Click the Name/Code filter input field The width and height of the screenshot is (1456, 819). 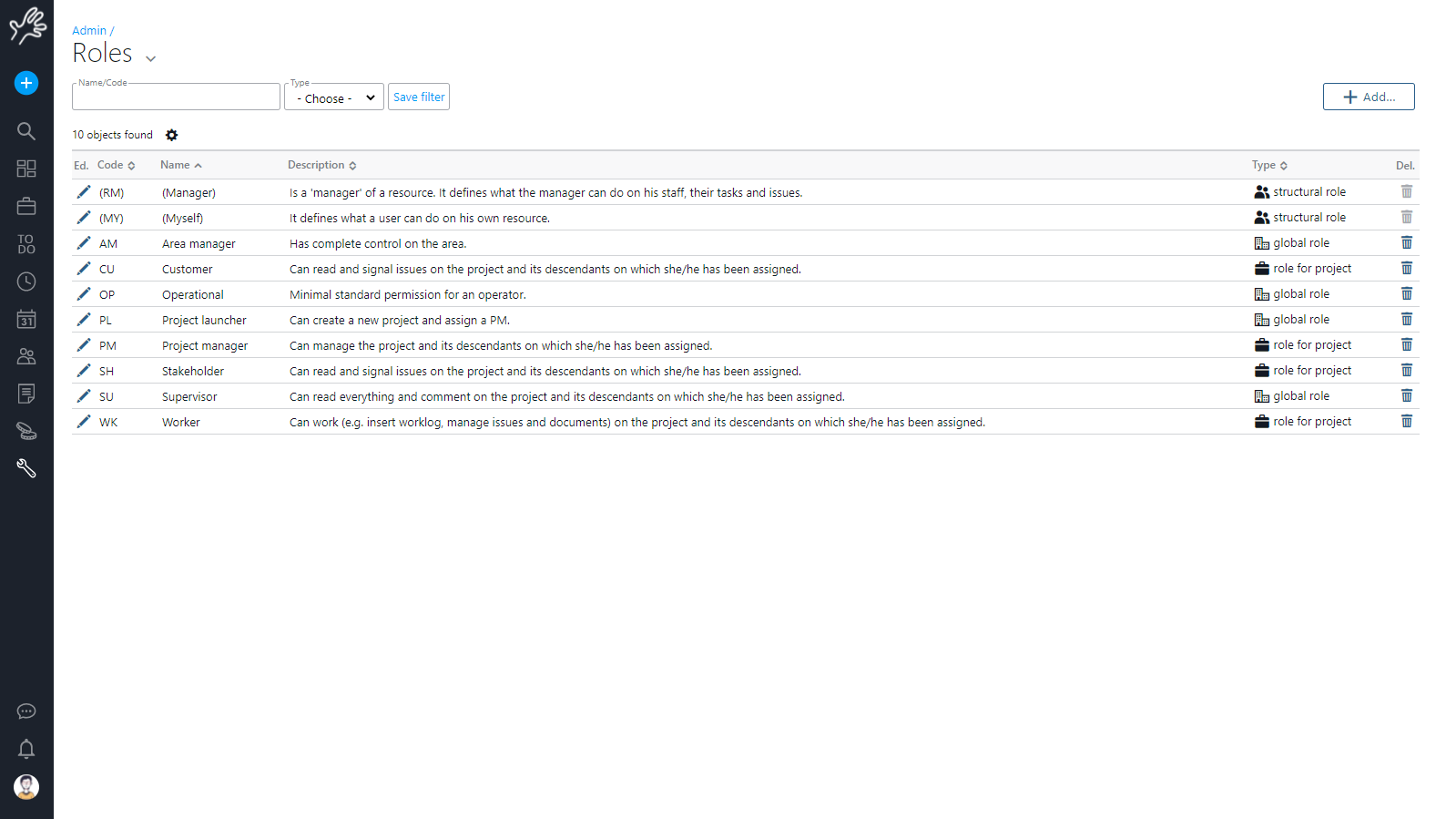click(x=176, y=97)
